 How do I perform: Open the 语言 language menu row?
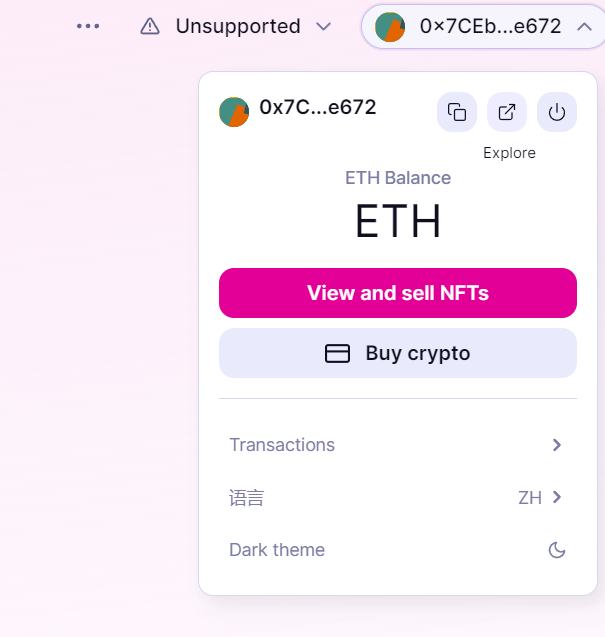[x=398, y=497]
